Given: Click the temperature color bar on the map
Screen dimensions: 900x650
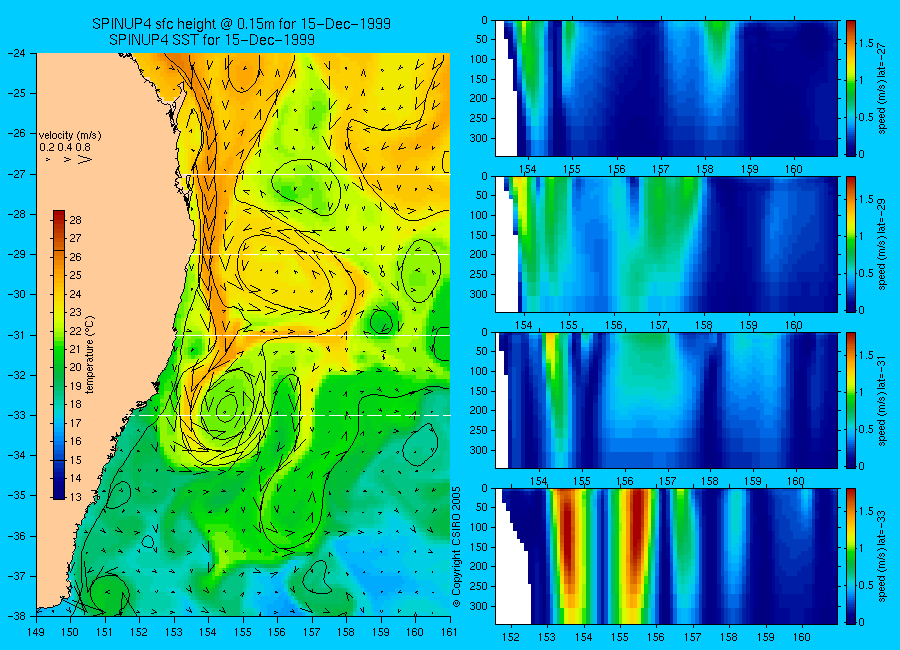Looking at the screenshot, I should pos(59,355).
